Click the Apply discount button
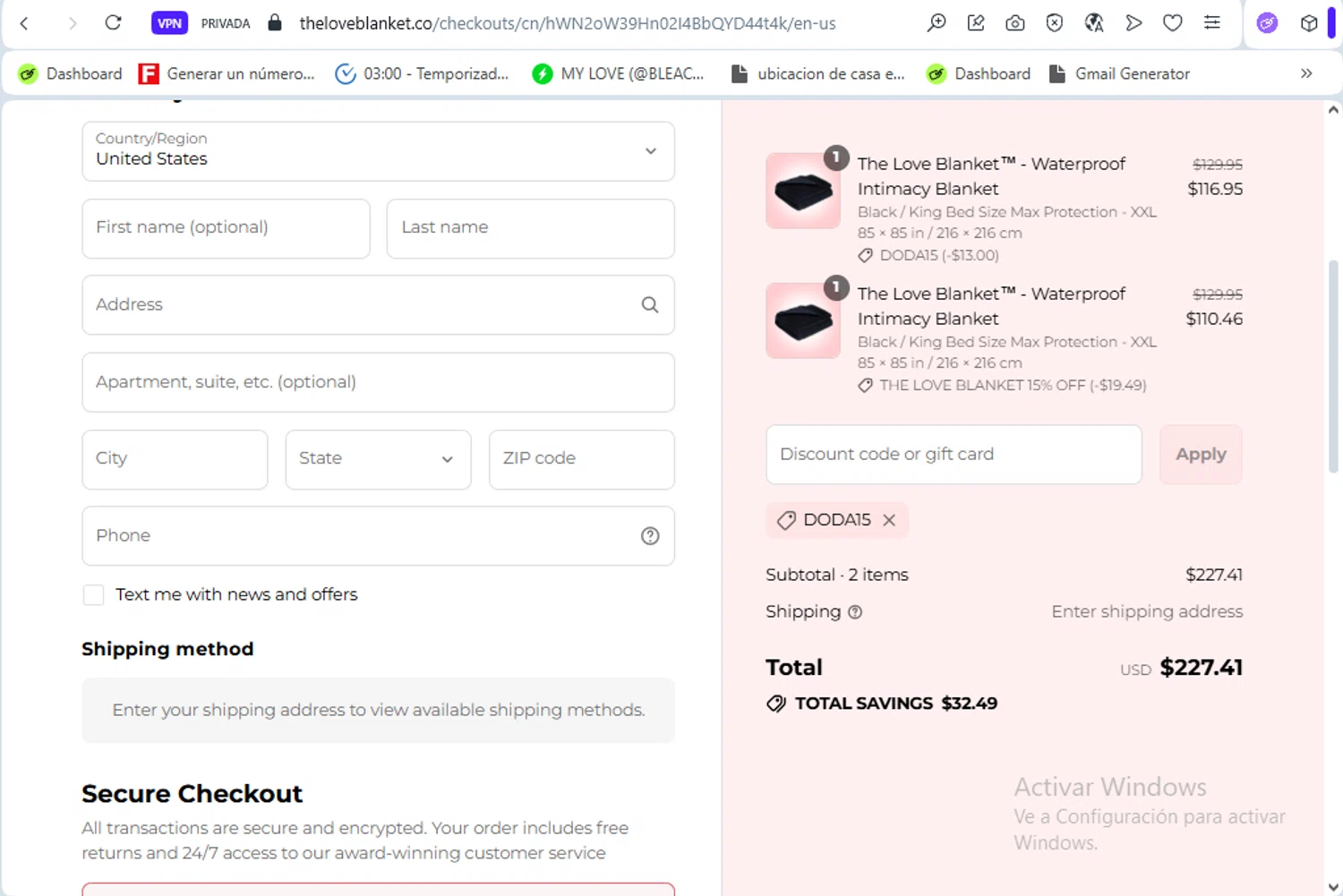 click(1201, 455)
